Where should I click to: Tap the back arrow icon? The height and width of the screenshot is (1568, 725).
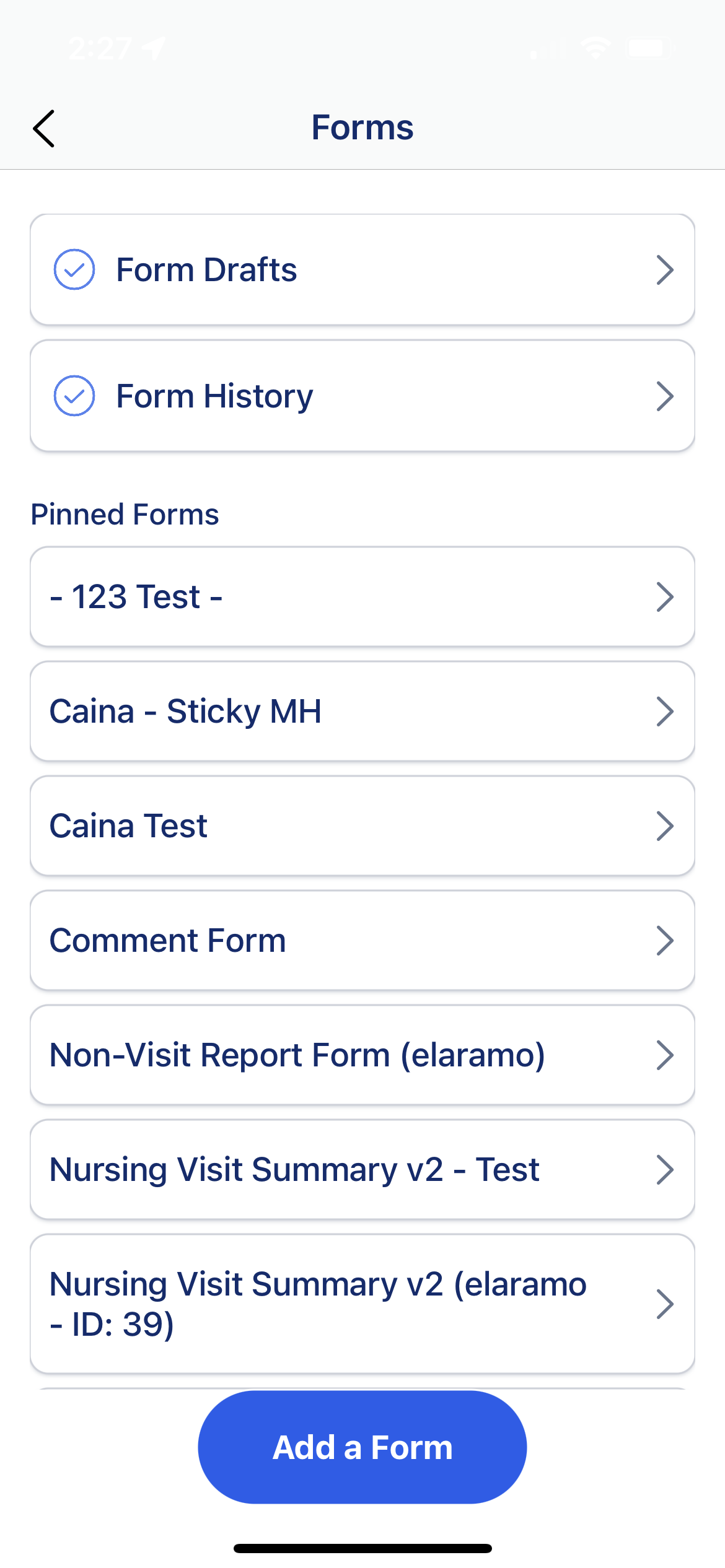(44, 129)
